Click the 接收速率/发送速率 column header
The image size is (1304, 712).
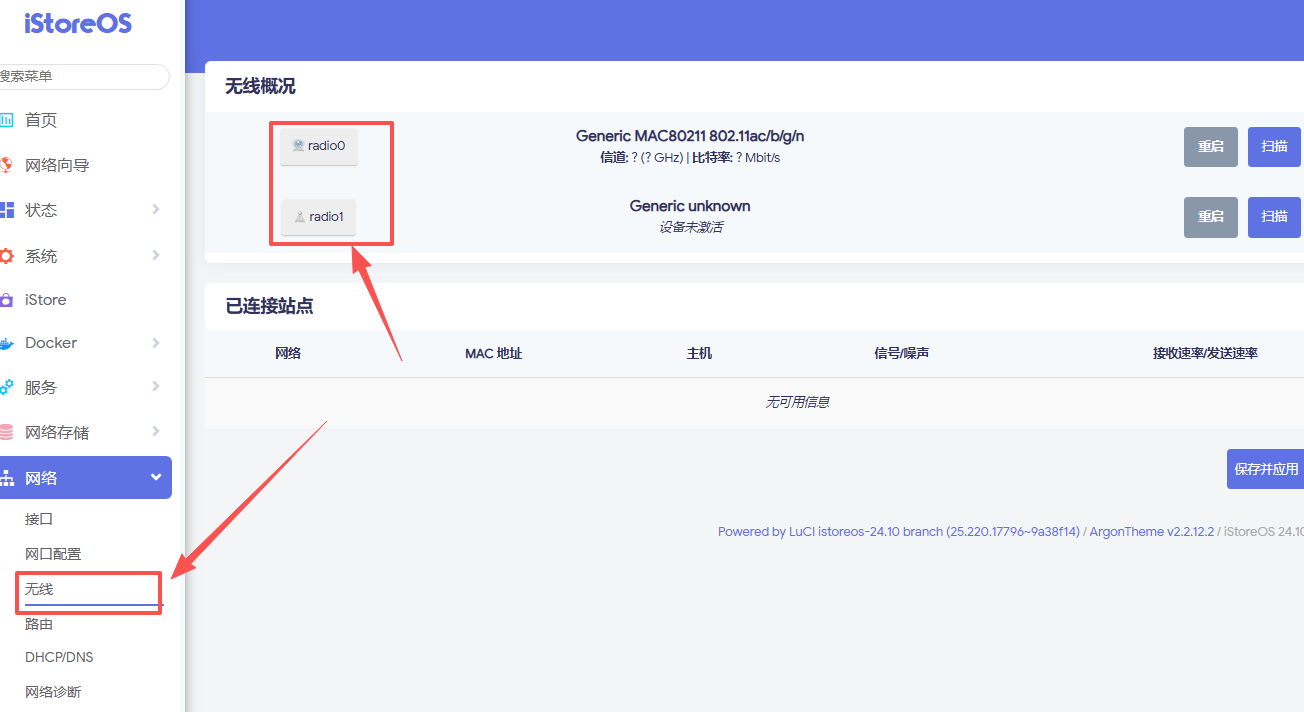tap(1205, 353)
